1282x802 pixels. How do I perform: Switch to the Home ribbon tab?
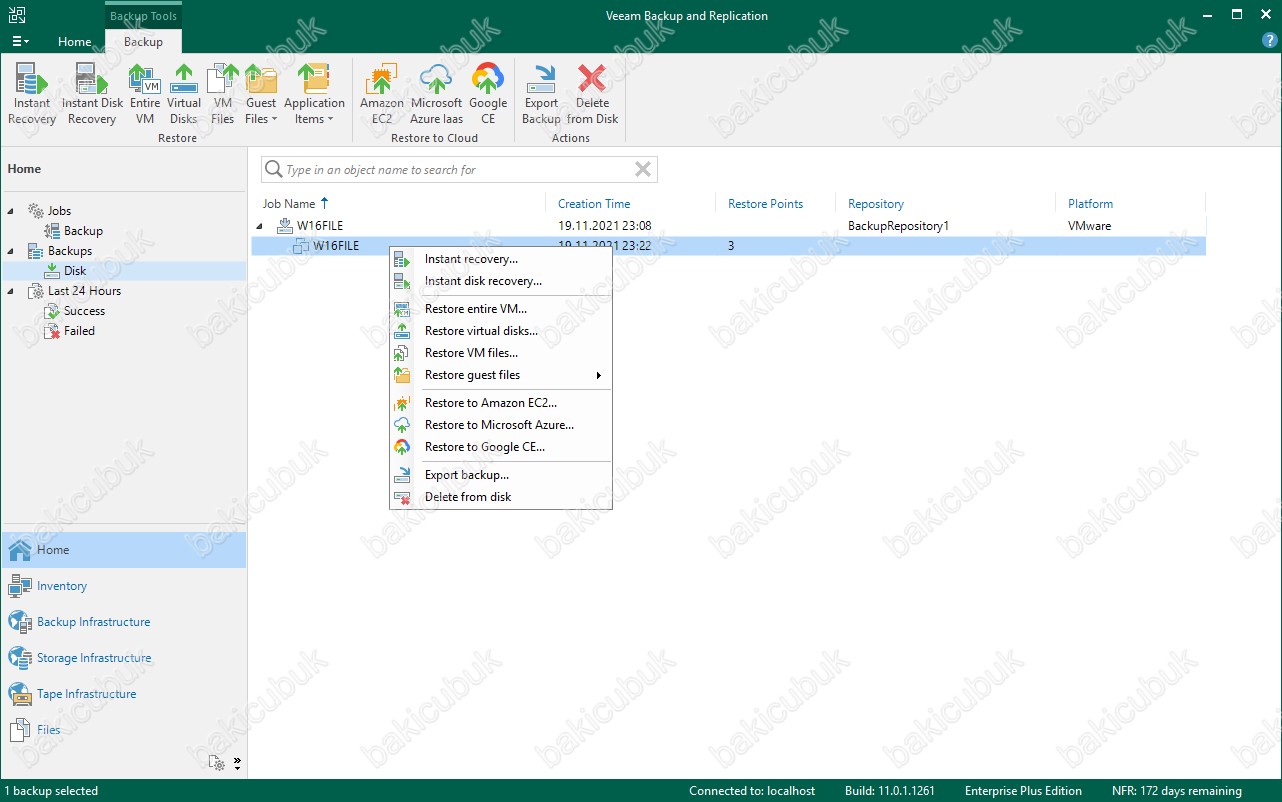[x=75, y=42]
